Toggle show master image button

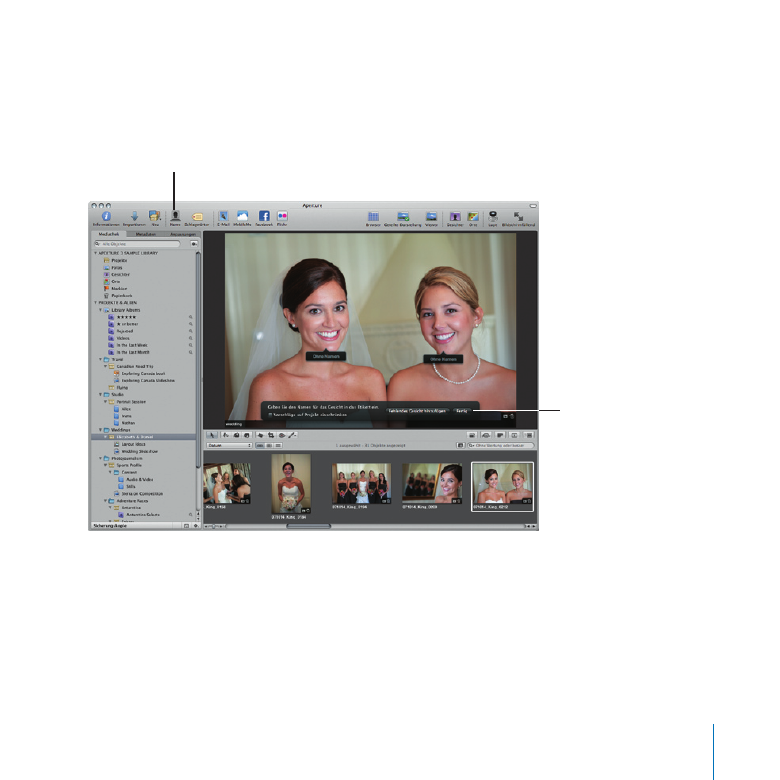(472, 435)
